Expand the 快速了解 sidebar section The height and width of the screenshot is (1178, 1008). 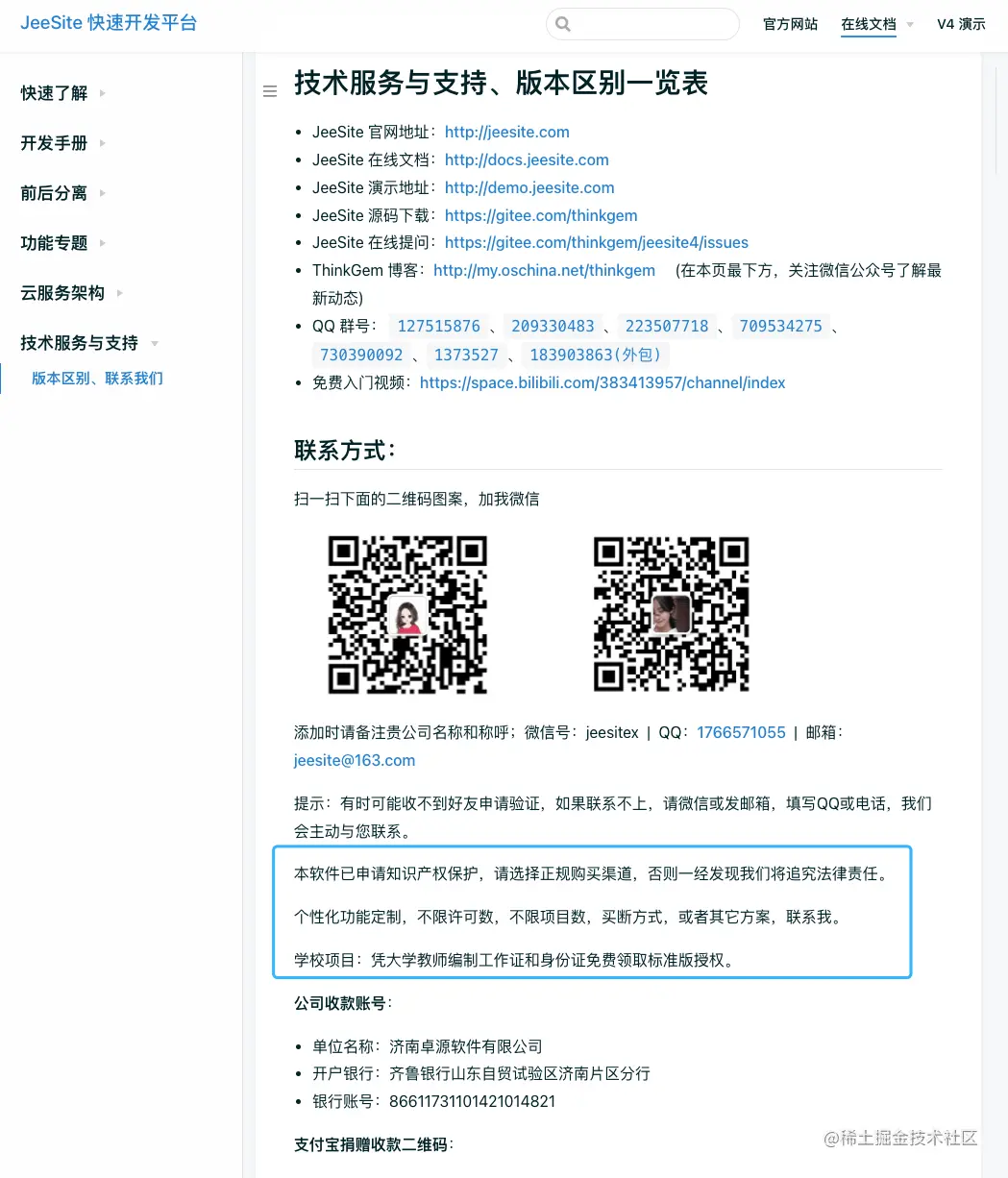point(63,93)
